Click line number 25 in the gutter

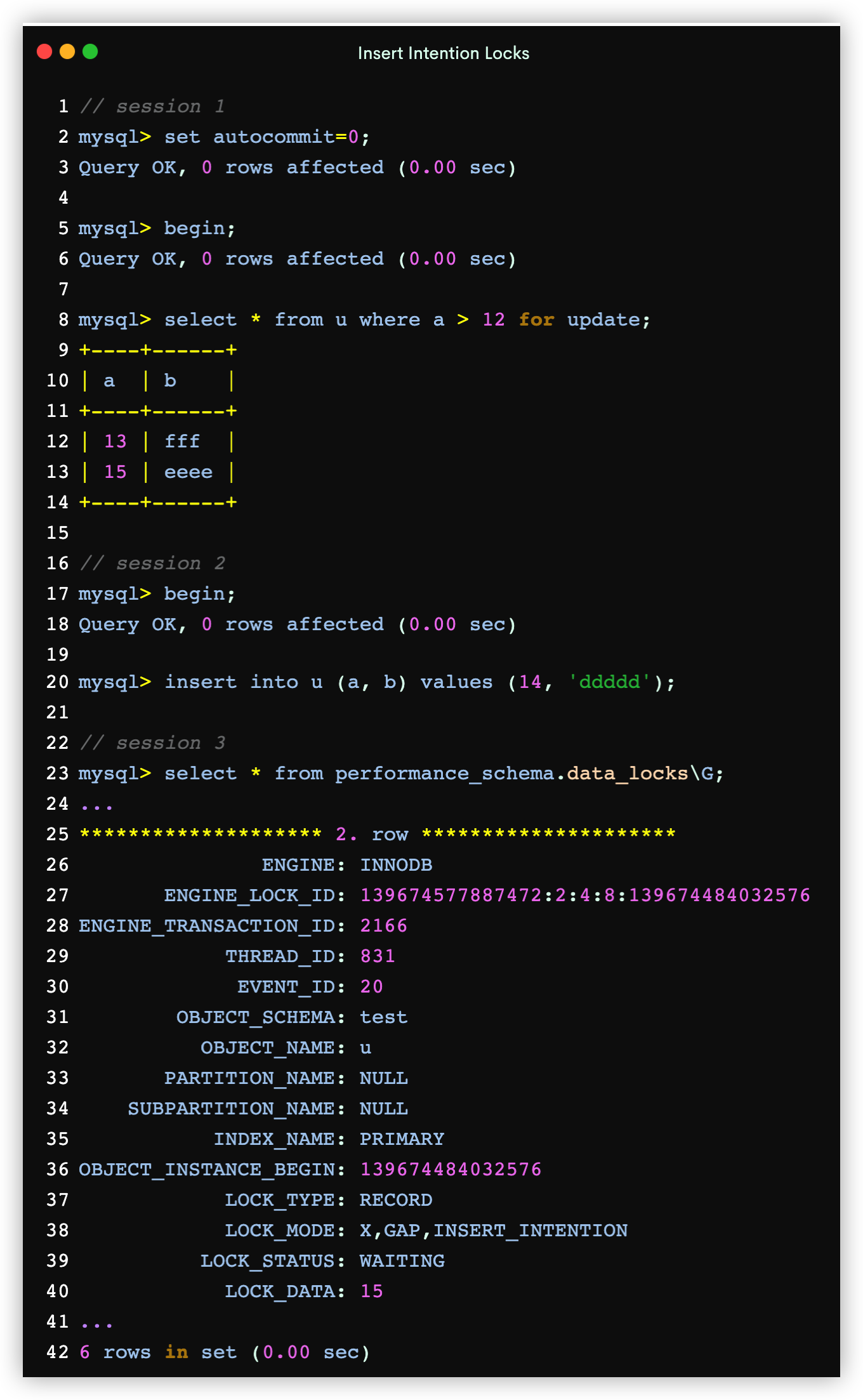pos(58,834)
